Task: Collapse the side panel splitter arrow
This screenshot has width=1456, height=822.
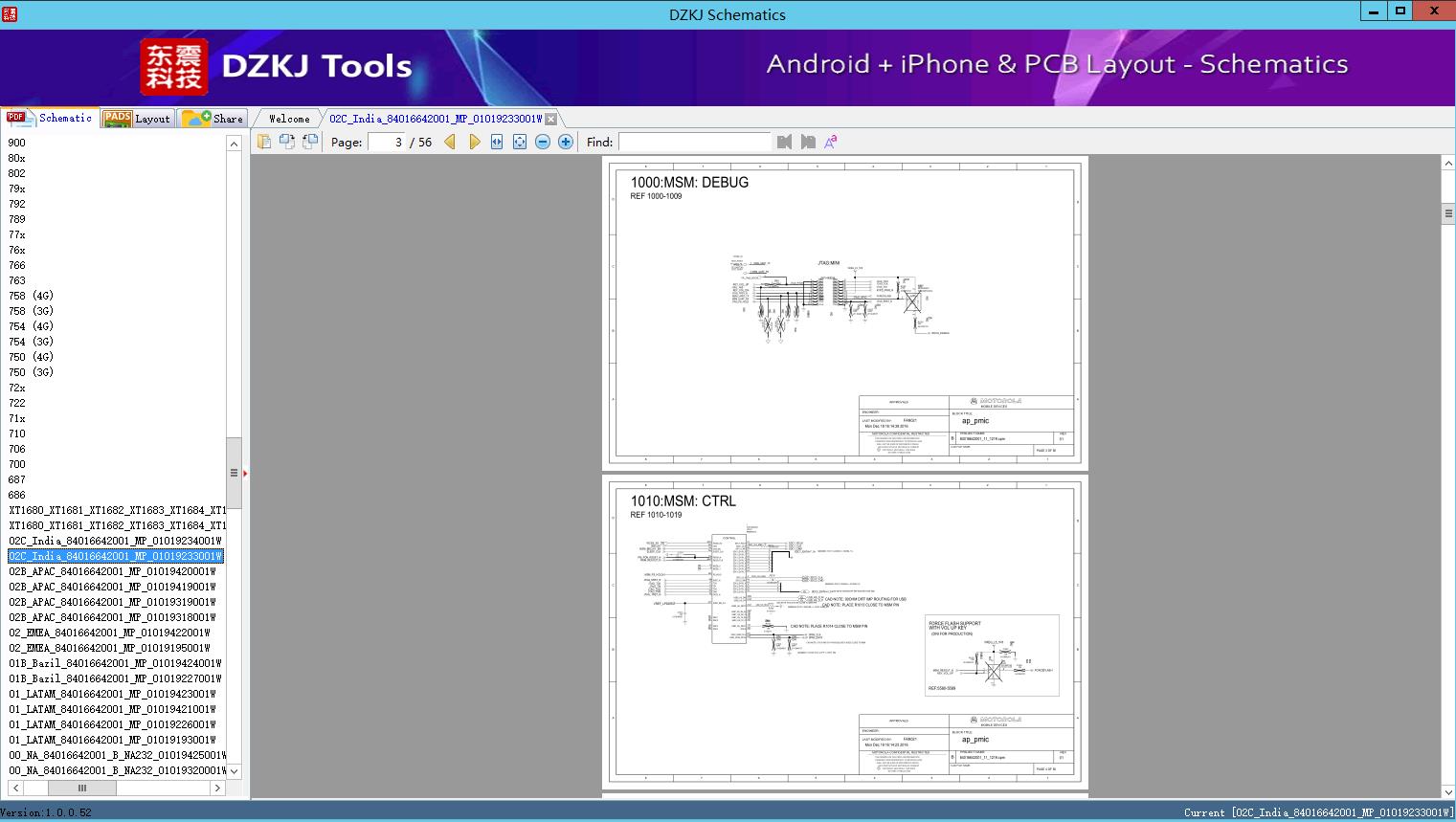Action: coord(245,473)
